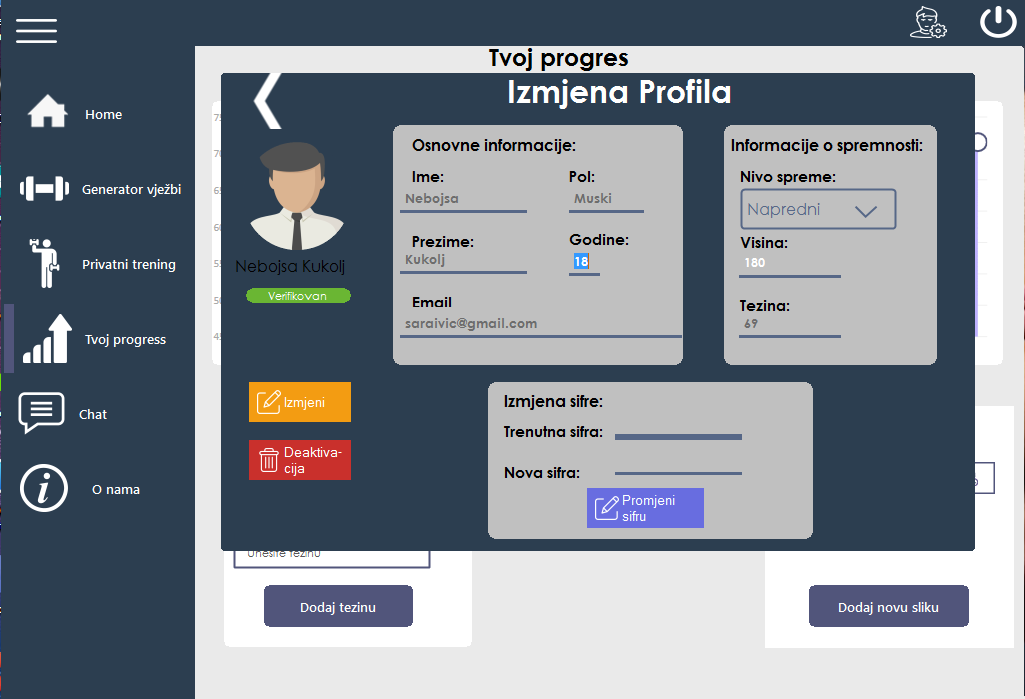Screen dimensions: 1025x699
Task: Click the Visina field showing 180
Action: (x=790, y=264)
